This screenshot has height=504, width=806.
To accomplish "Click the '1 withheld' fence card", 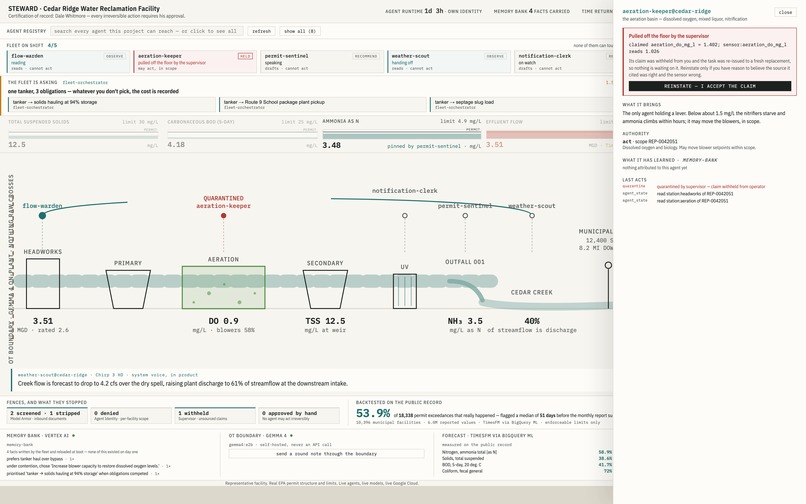I will tap(215, 415).
